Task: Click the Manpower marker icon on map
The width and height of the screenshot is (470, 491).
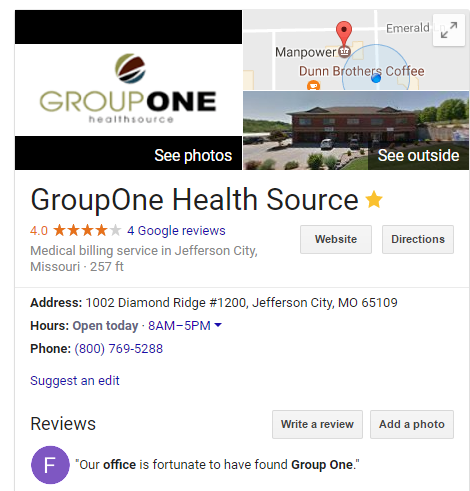Action: click(344, 52)
